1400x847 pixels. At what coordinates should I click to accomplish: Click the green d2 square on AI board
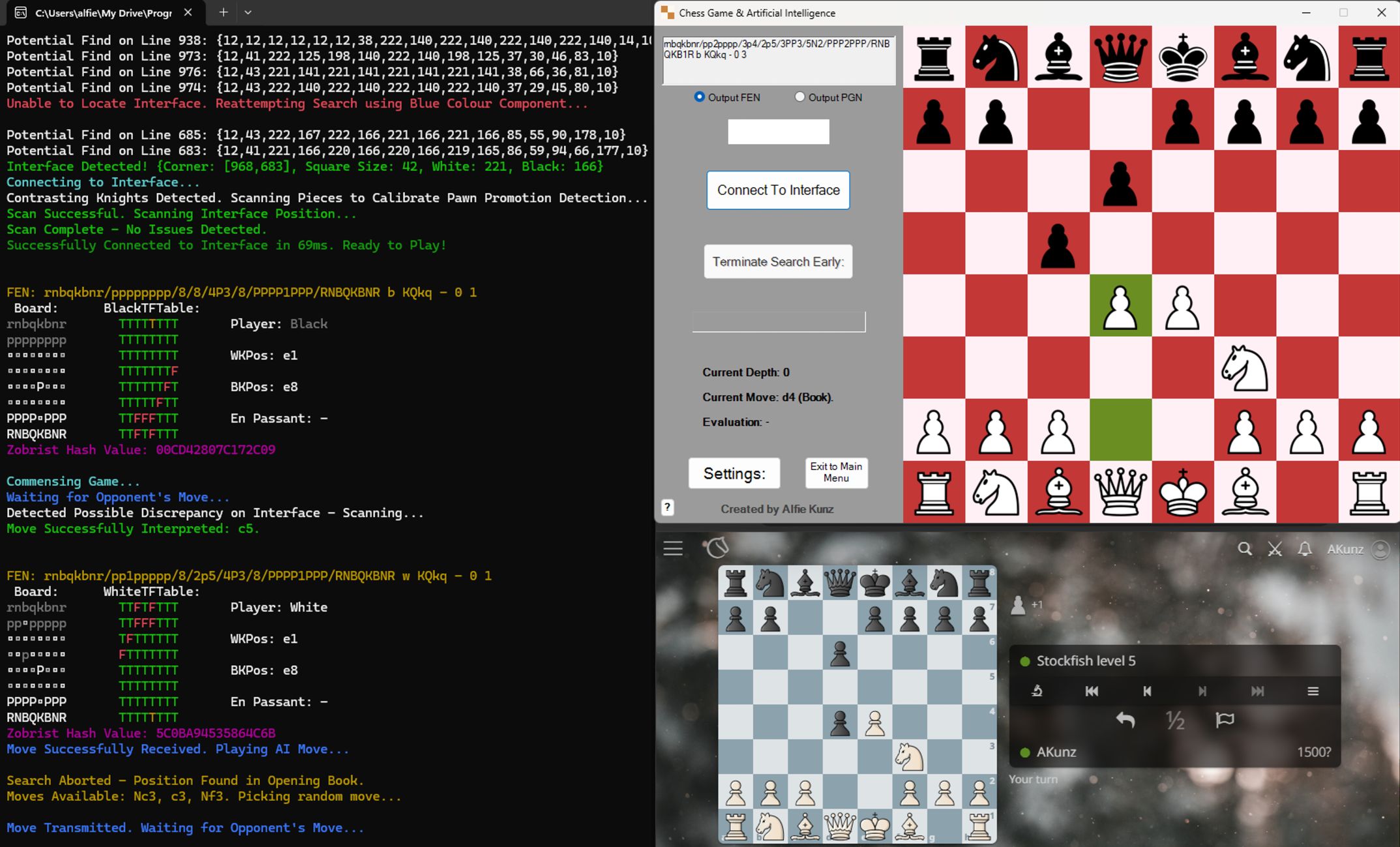pyautogui.click(x=1120, y=430)
